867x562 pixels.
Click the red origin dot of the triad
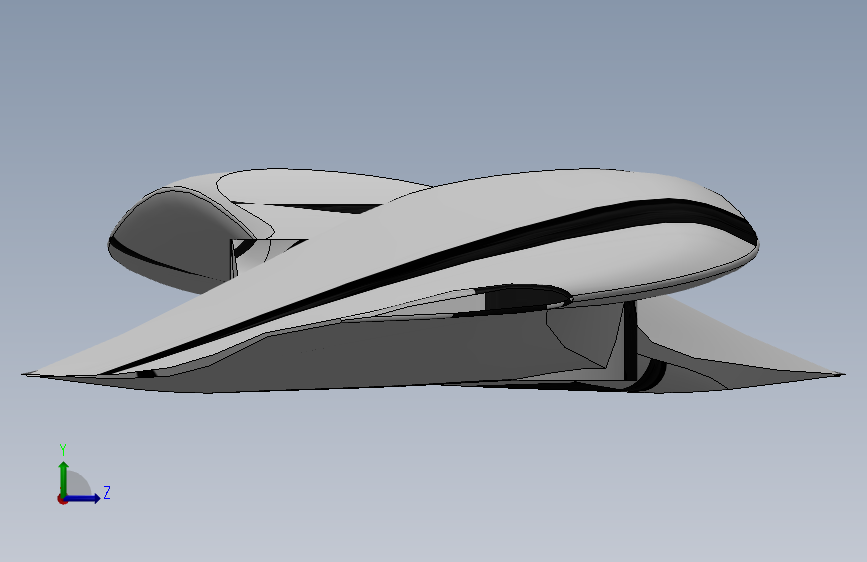pyautogui.click(x=62, y=499)
